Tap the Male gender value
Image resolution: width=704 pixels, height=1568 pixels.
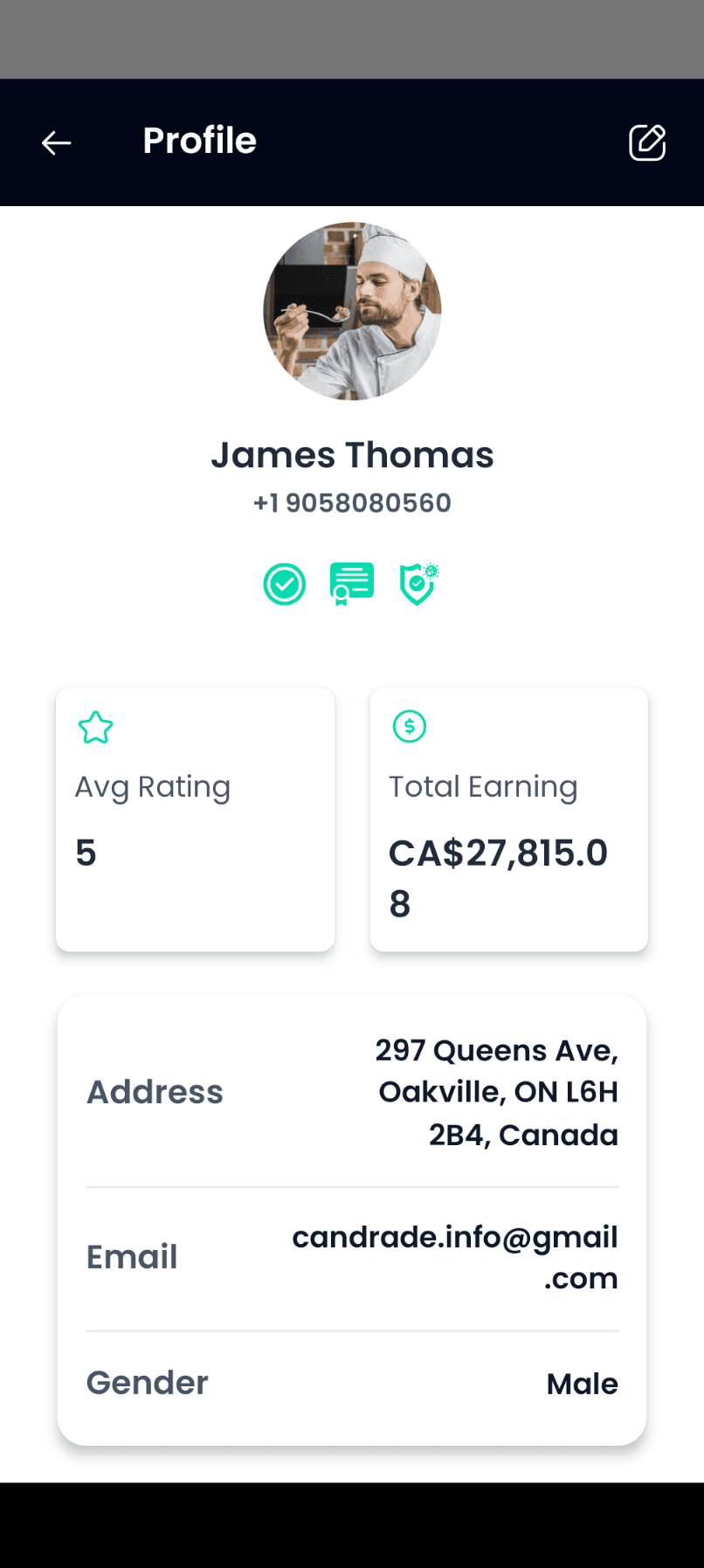583,1384
